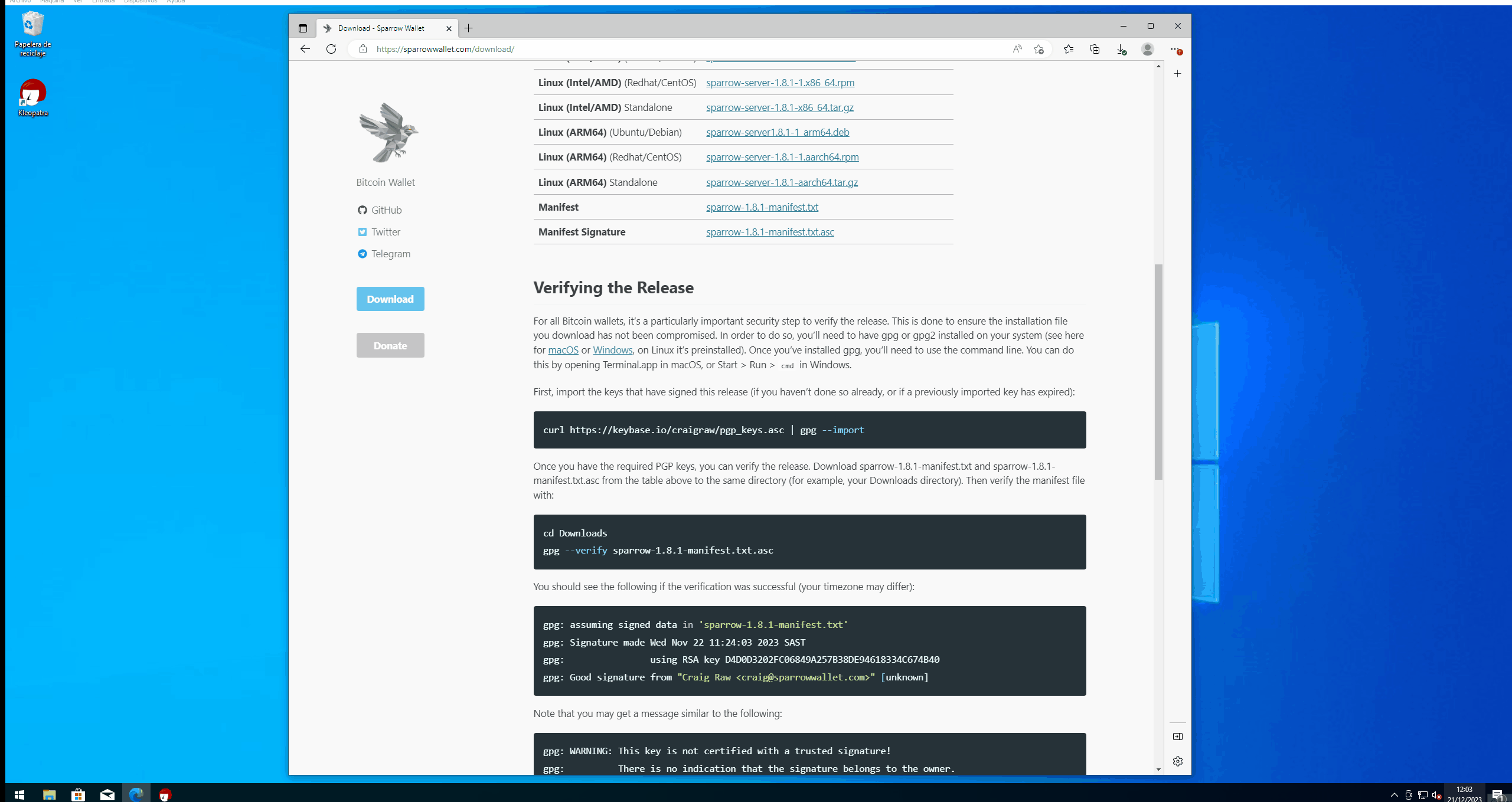Download sparrow-1.8.1-manifest.txt.asc link
The image size is (1512, 802).
tap(770, 232)
